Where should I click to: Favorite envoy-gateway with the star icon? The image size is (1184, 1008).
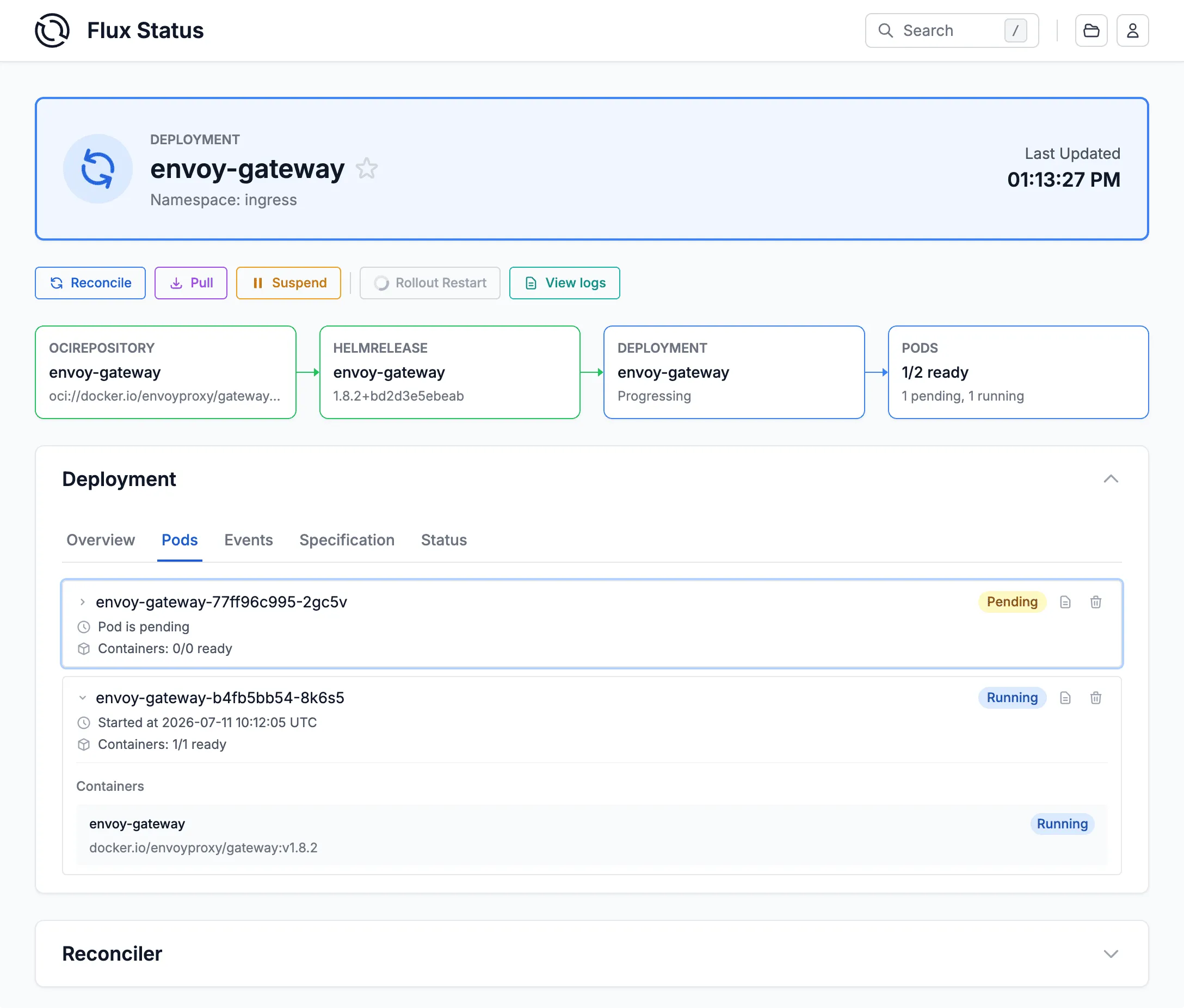(x=367, y=168)
